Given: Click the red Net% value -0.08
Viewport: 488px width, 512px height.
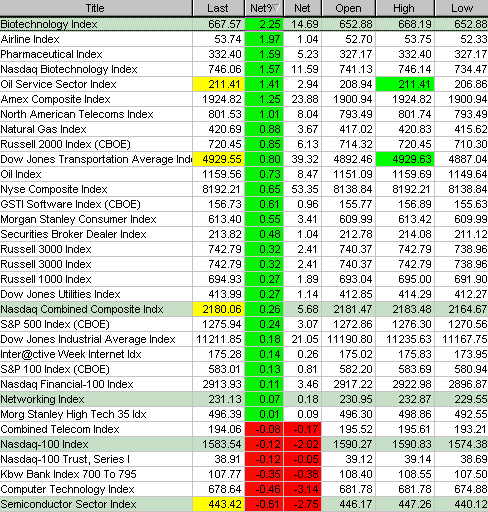Looking at the screenshot, I should (264, 429).
